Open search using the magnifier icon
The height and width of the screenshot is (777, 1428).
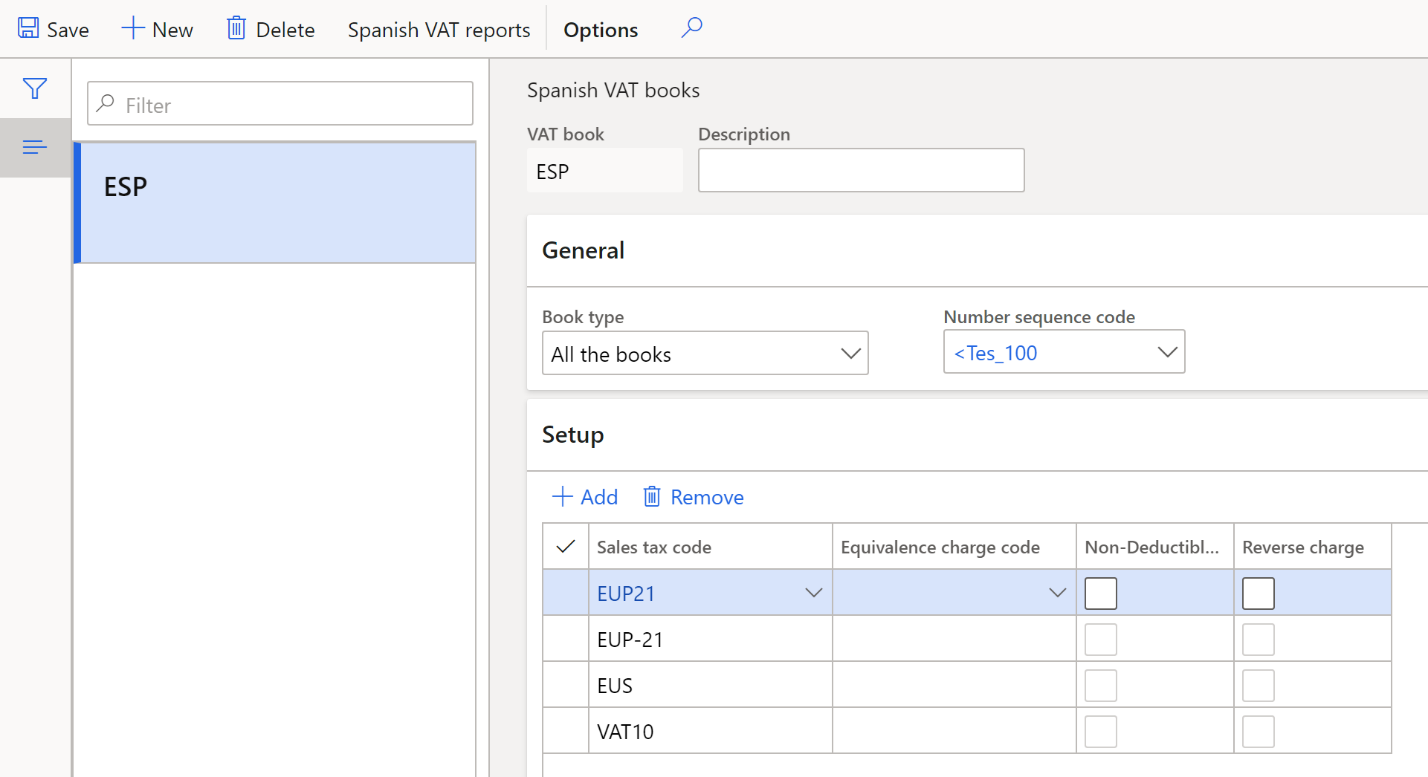tap(691, 28)
